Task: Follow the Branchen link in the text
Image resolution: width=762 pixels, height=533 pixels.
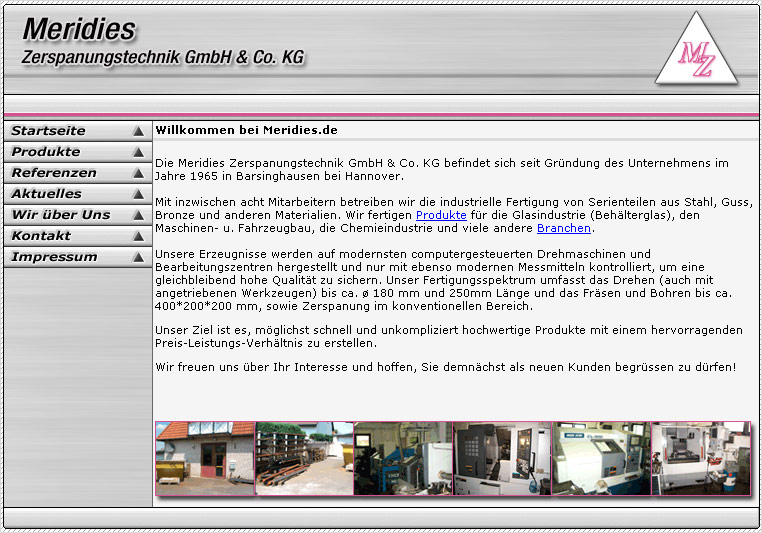Action: (x=564, y=228)
